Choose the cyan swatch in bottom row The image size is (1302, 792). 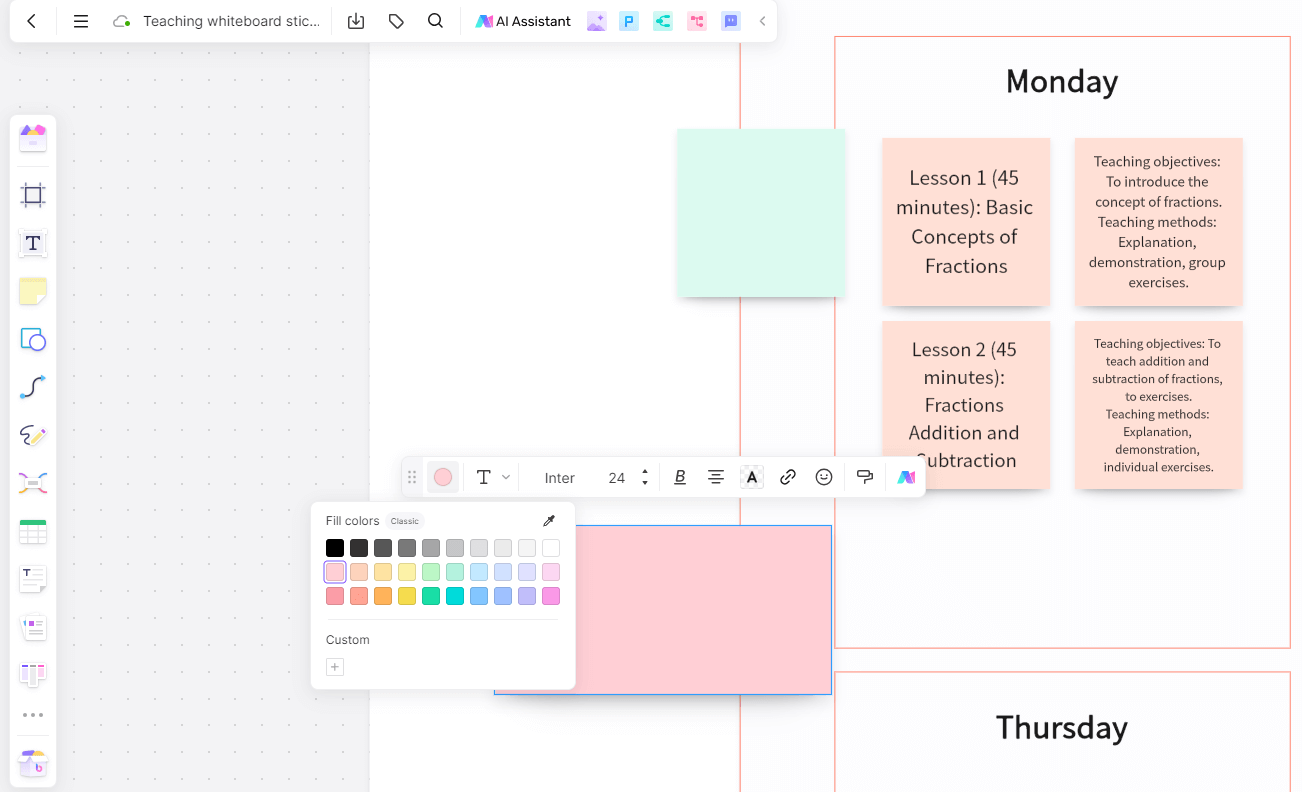pyautogui.click(x=455, y=596)
